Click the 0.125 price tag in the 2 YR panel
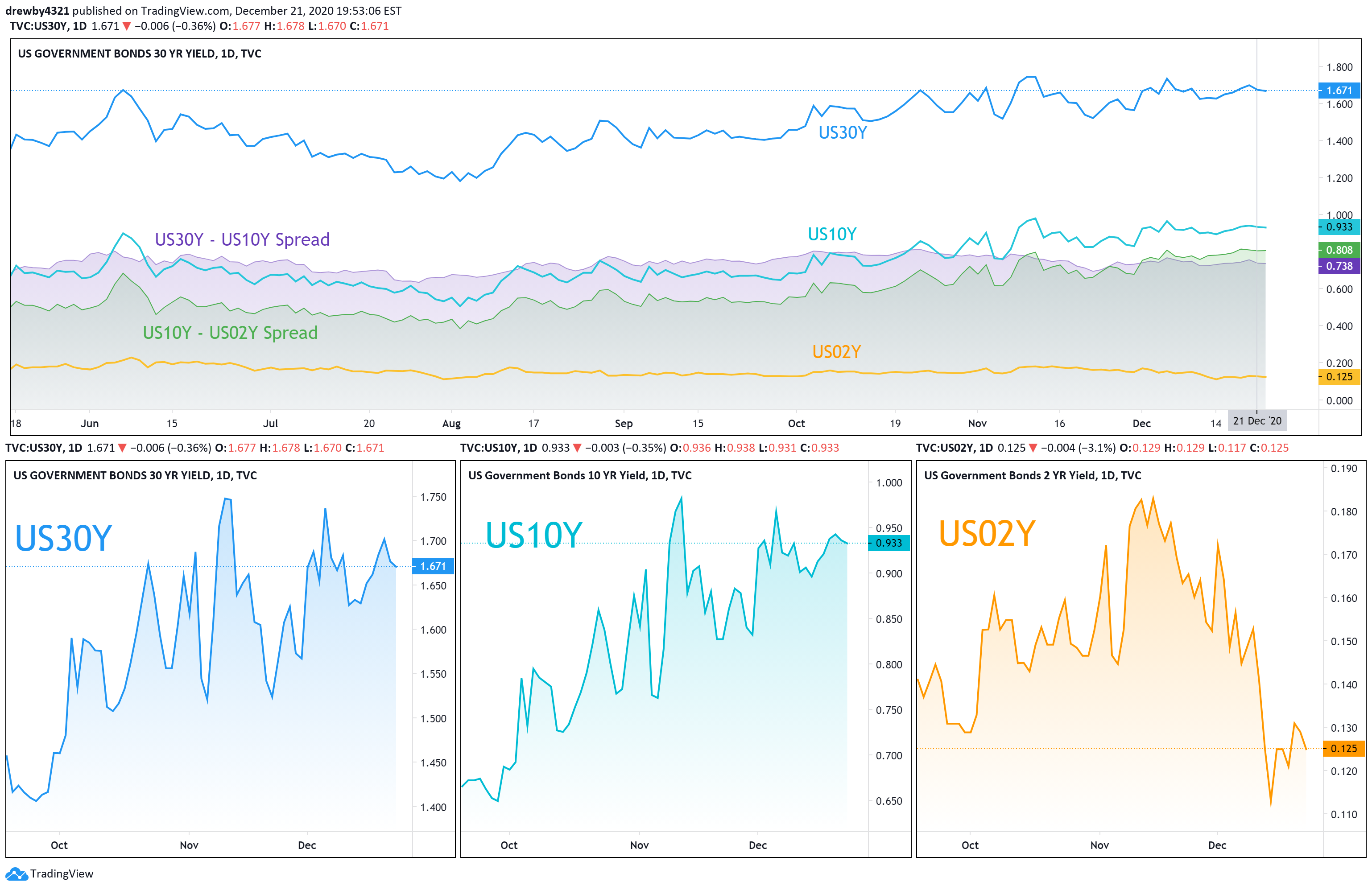1372x890 pixels. coord(1344,749)
